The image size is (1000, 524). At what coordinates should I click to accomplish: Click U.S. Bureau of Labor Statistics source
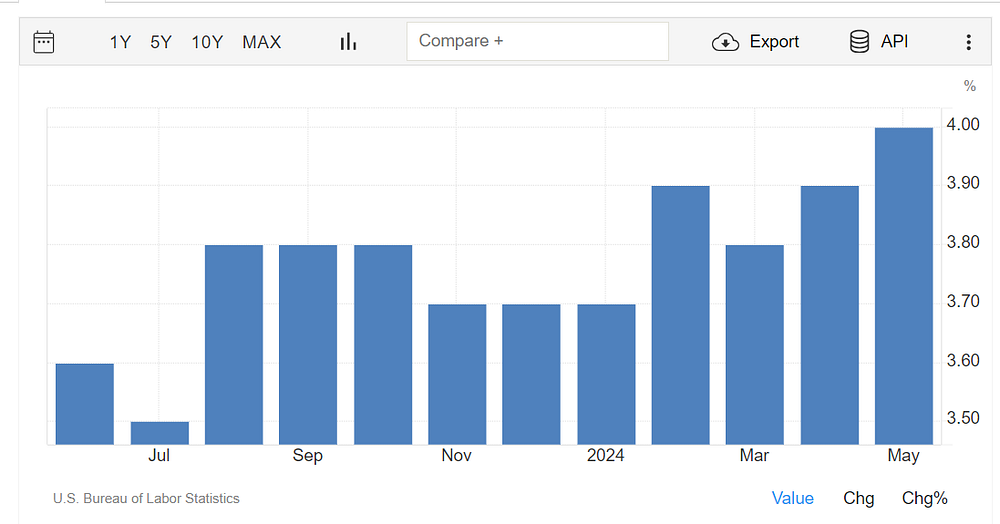[146, 499]
